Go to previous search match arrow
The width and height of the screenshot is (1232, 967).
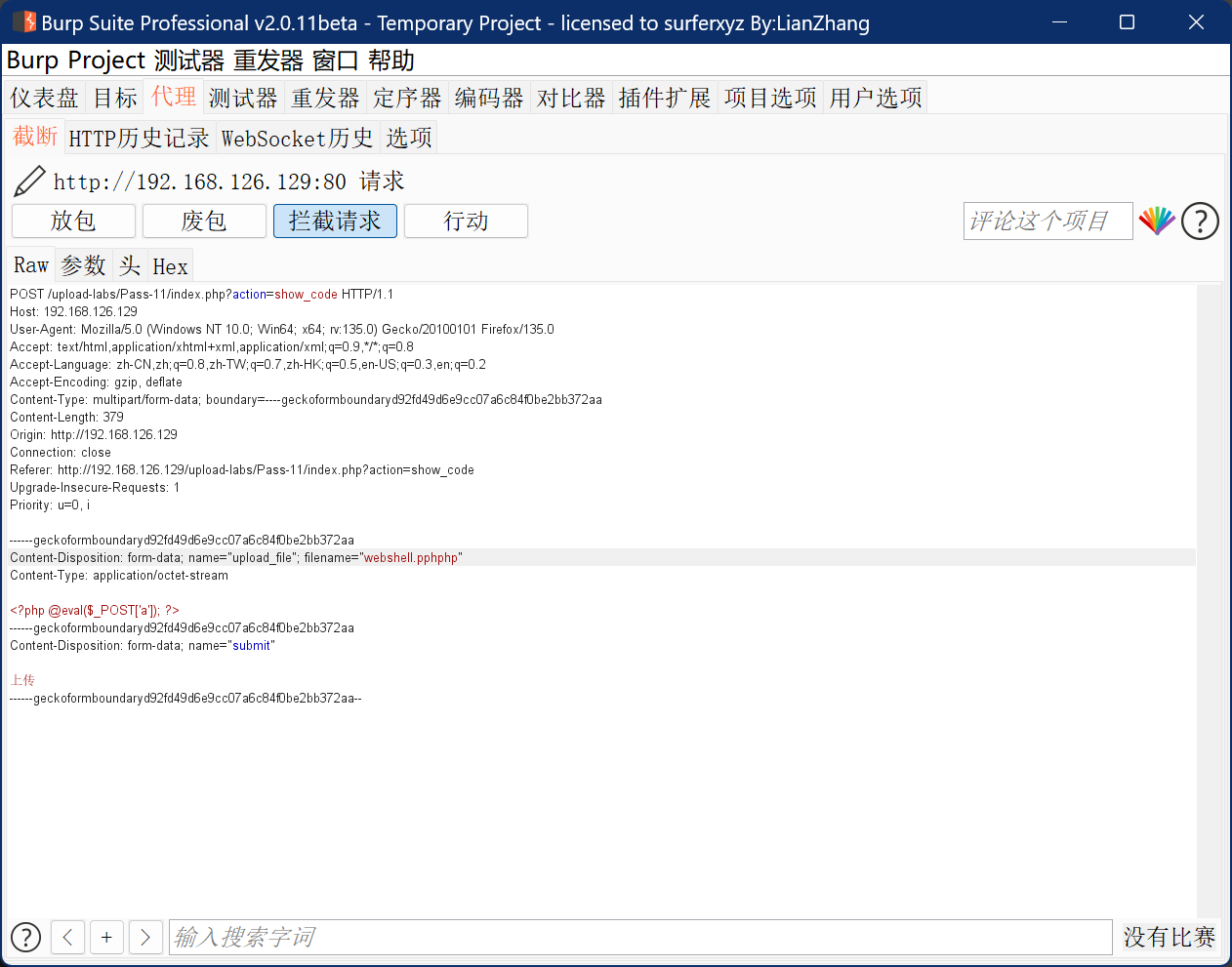point(67,937)
